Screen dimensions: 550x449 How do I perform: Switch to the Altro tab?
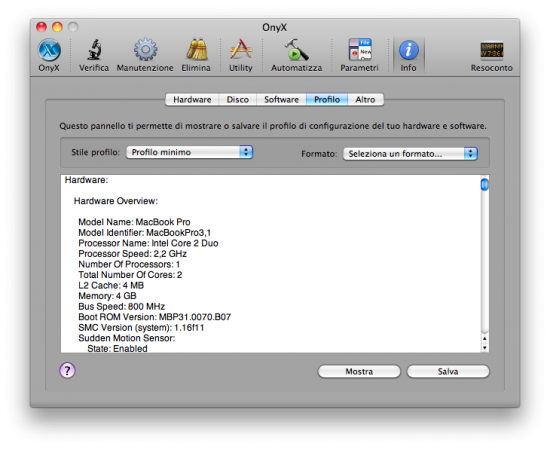(365, 100)
